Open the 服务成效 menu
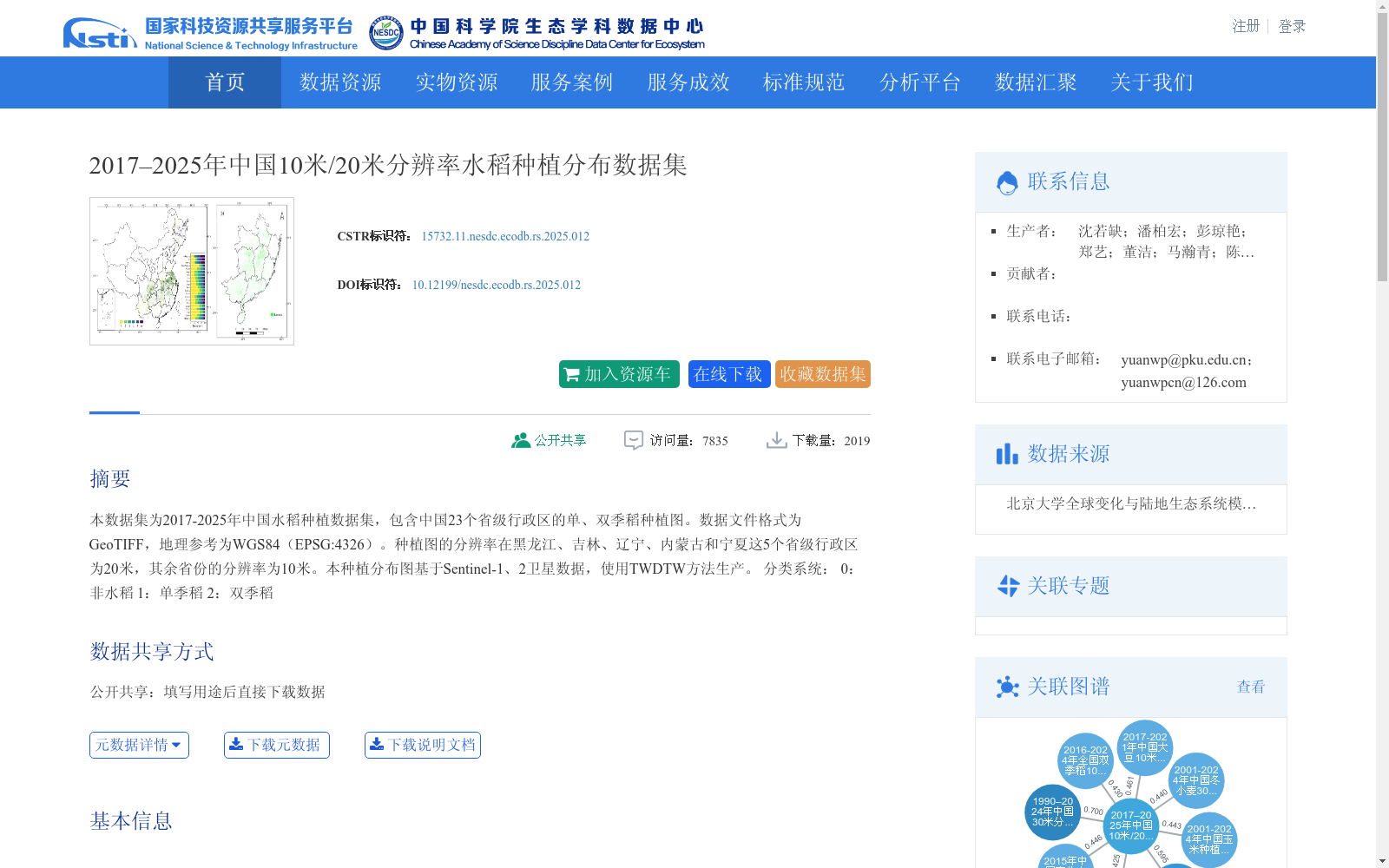The image size is (1389, 868). (x=688, y=82)
